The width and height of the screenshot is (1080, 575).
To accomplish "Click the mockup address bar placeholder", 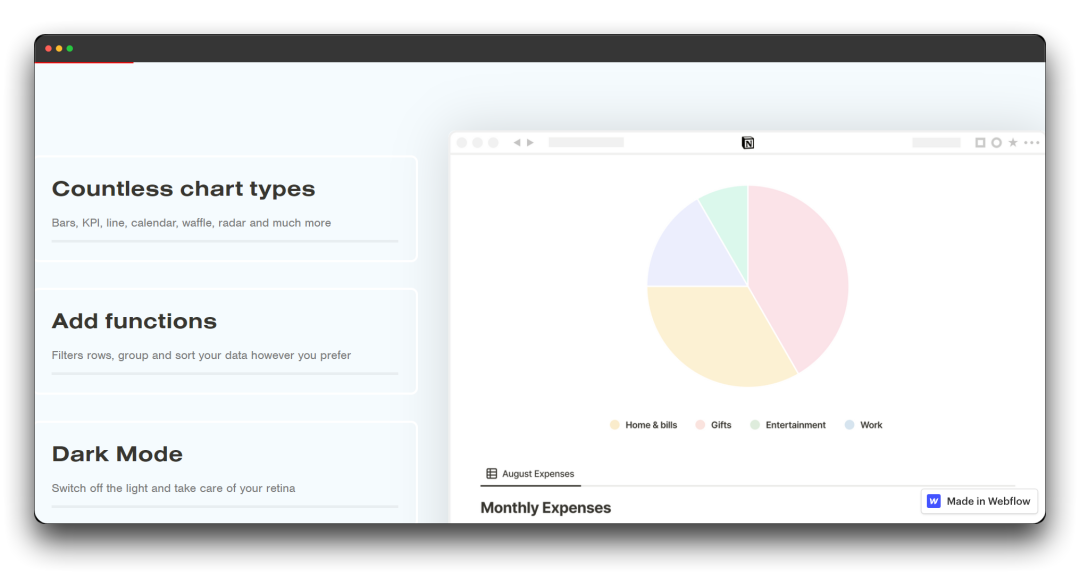I will click(586, 143).
